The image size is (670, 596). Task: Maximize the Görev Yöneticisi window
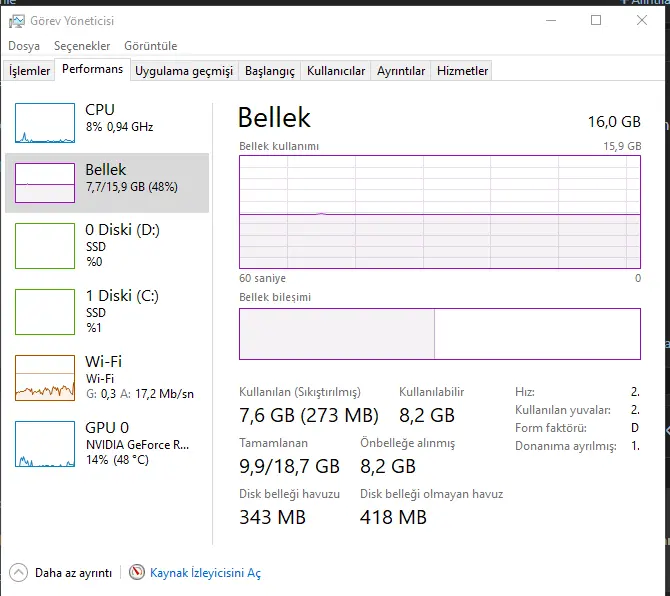point(596,20)
